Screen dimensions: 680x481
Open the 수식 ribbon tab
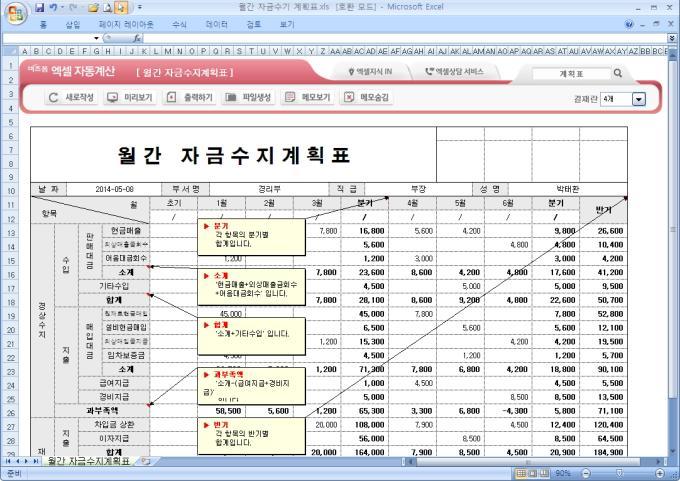(x=179, y=25)
